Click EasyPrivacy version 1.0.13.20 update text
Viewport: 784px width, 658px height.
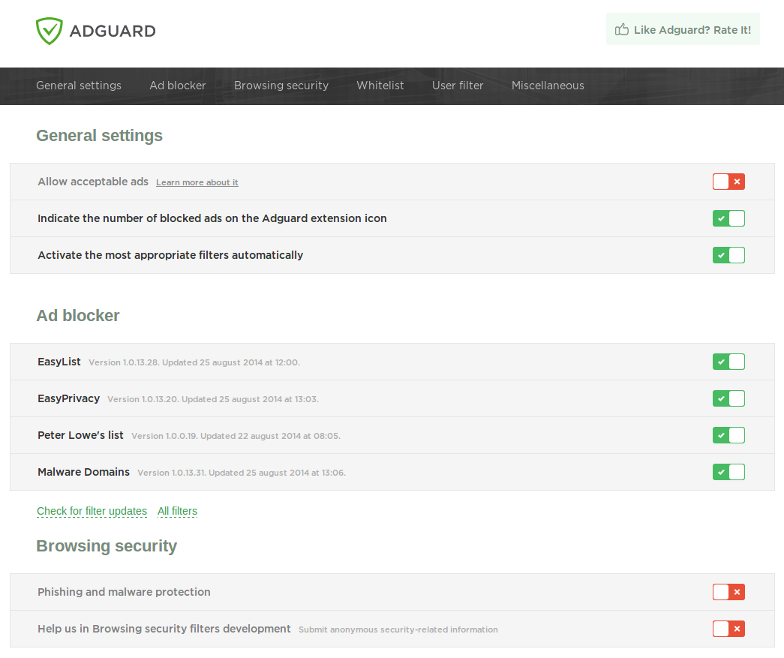click(x=213, y=399)
